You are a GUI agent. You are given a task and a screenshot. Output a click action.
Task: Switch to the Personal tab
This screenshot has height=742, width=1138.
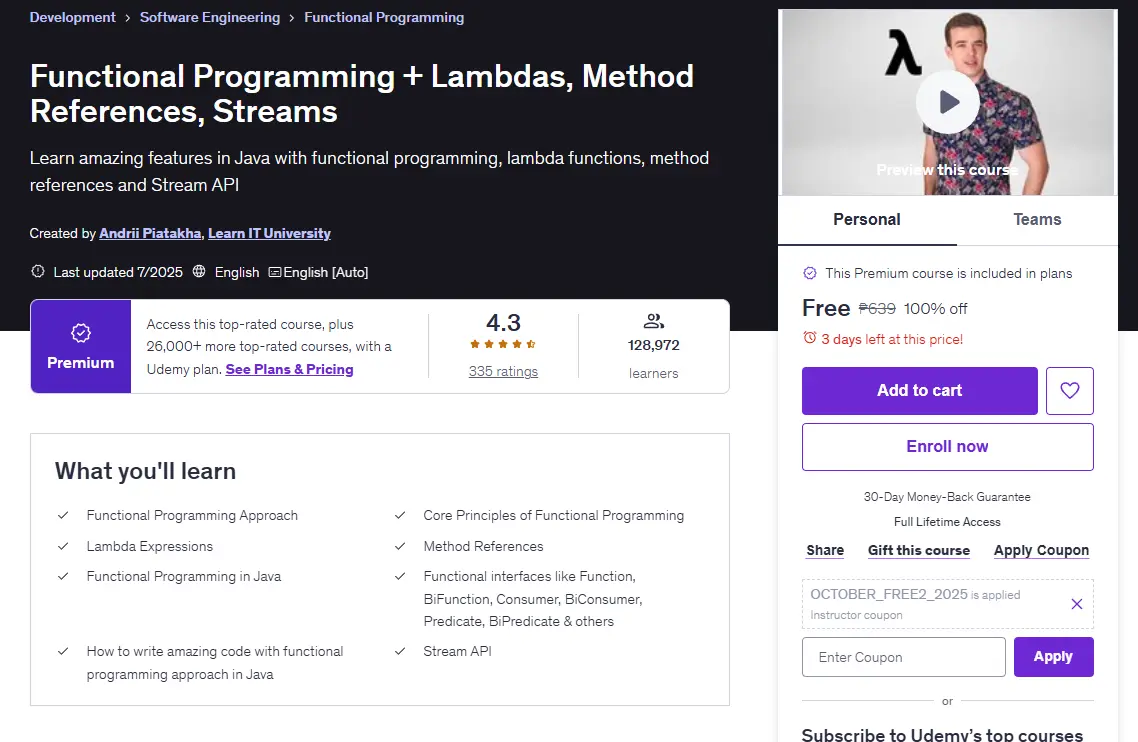click(x=867, y=219)
